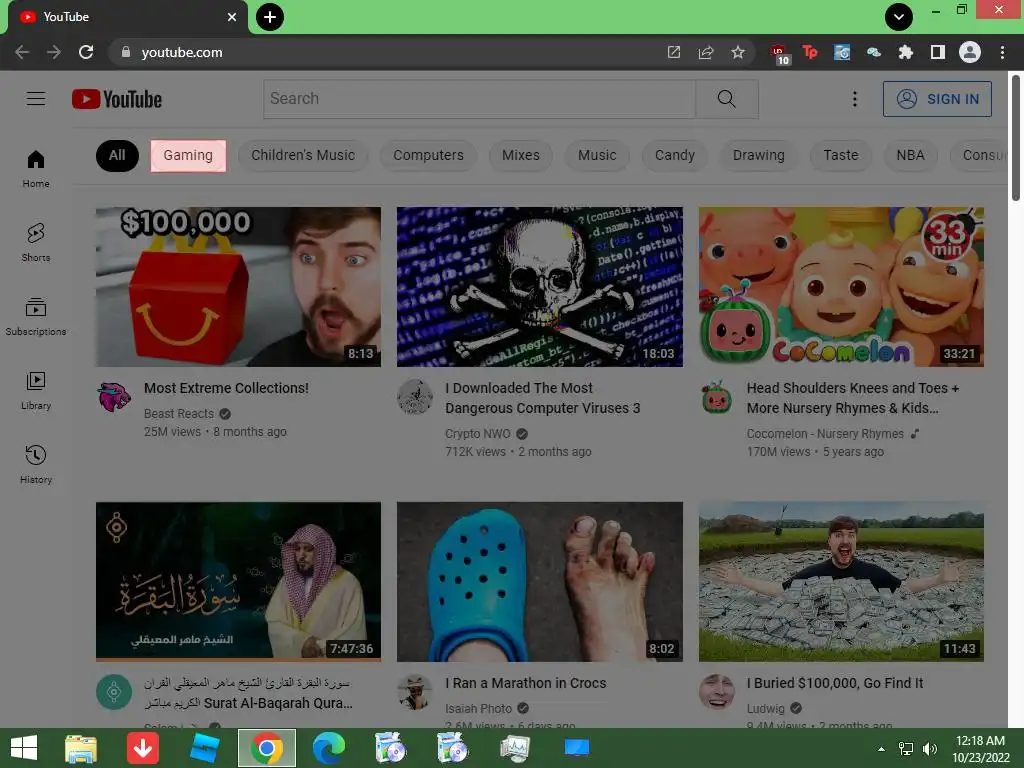Open Shorts in the sidebar

click(36, 242)
